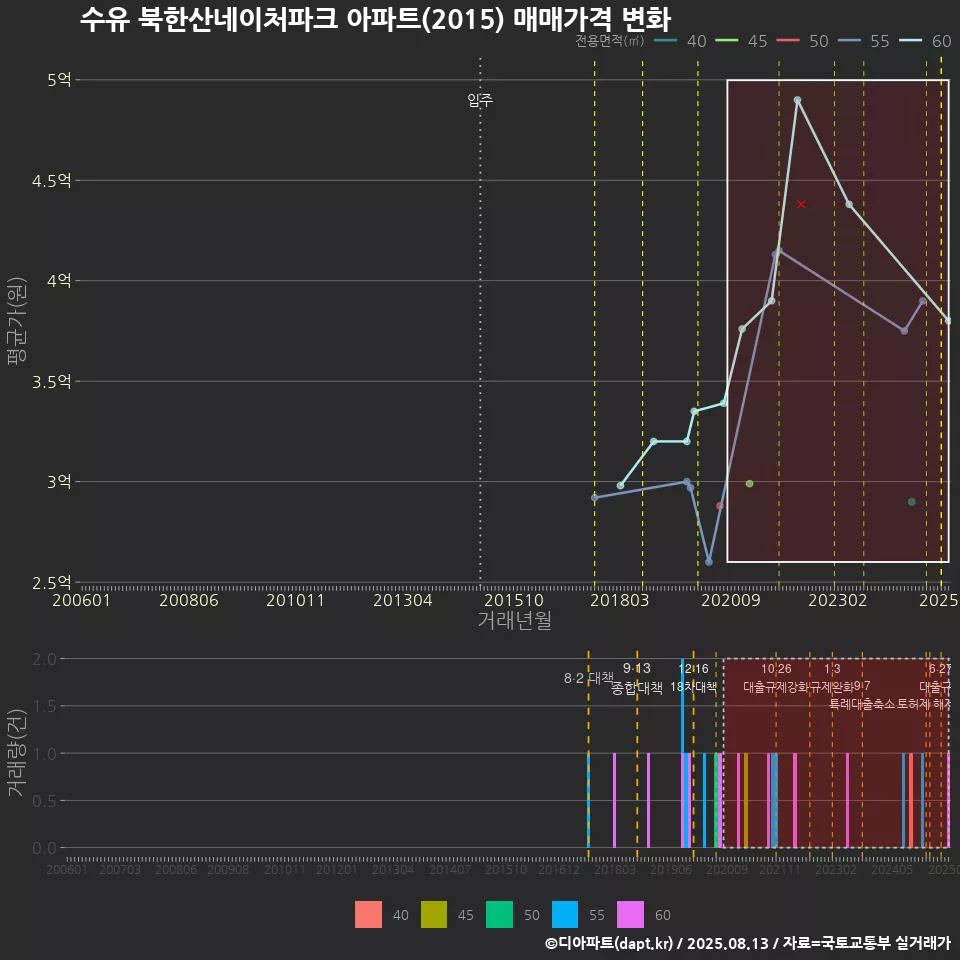
Task: Click the '2.5억' y-axis label
Action: pos(52,583)
